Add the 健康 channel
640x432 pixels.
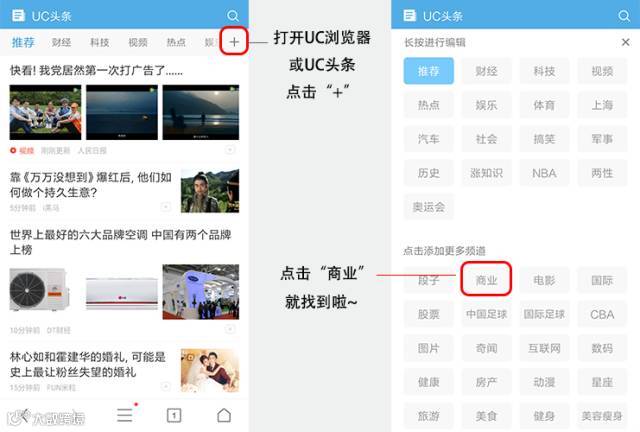point(429,382)
